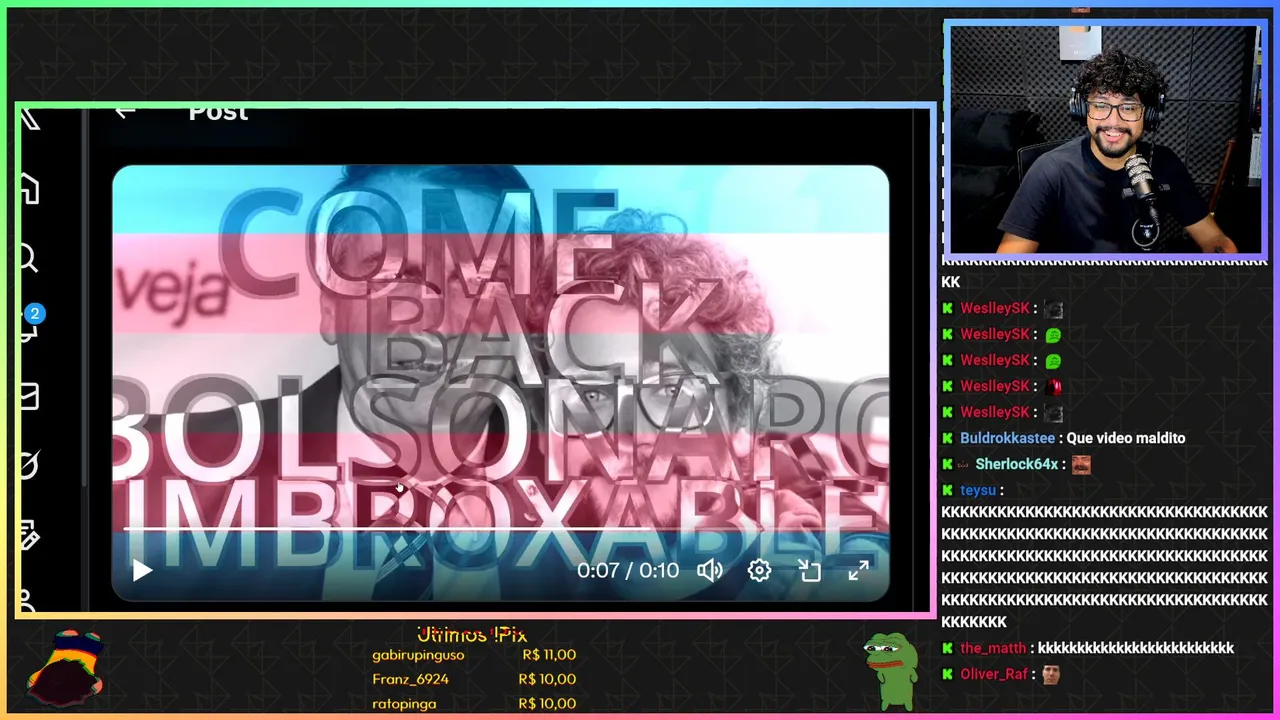Click donor name ratopinga
Screen dimensions: 1280x720
click(404, 703)
